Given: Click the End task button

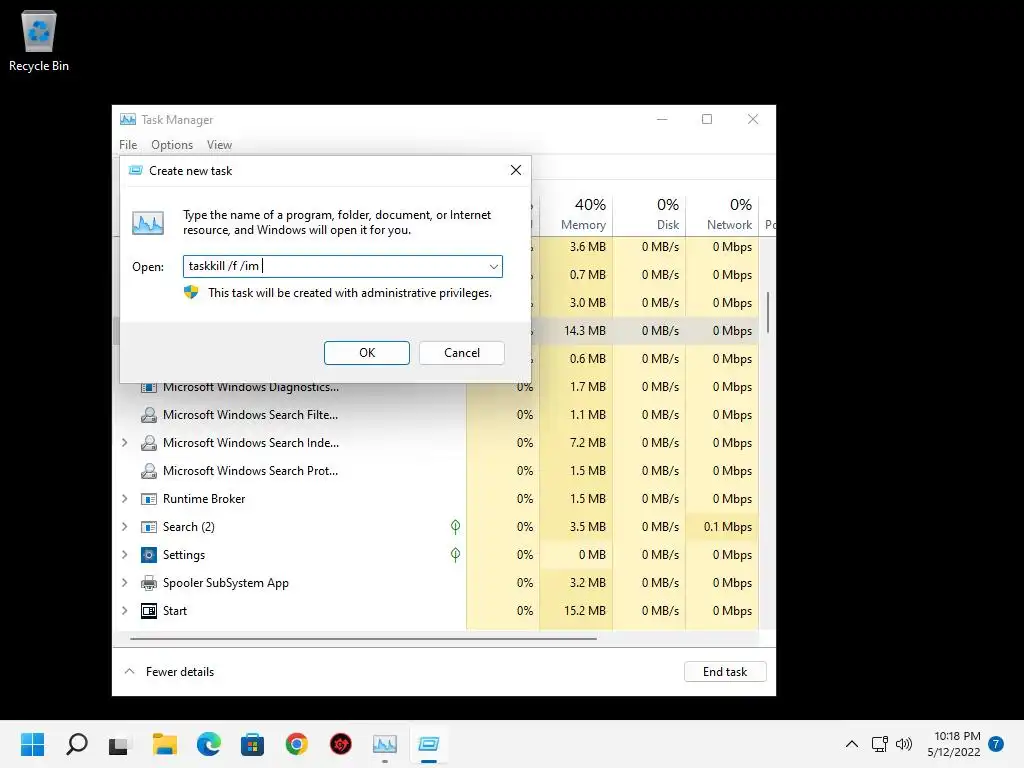Looking at the screenshot, I should 725,671.
